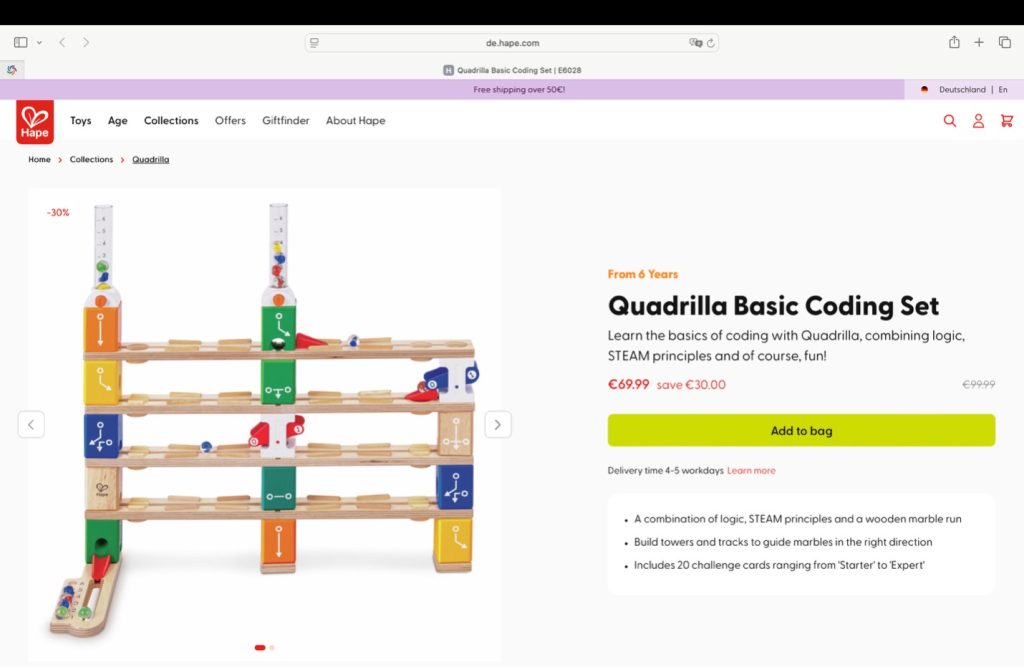Select the first red carousel dot
This screenshot has height=670, width=1024.
coord(260,648)
